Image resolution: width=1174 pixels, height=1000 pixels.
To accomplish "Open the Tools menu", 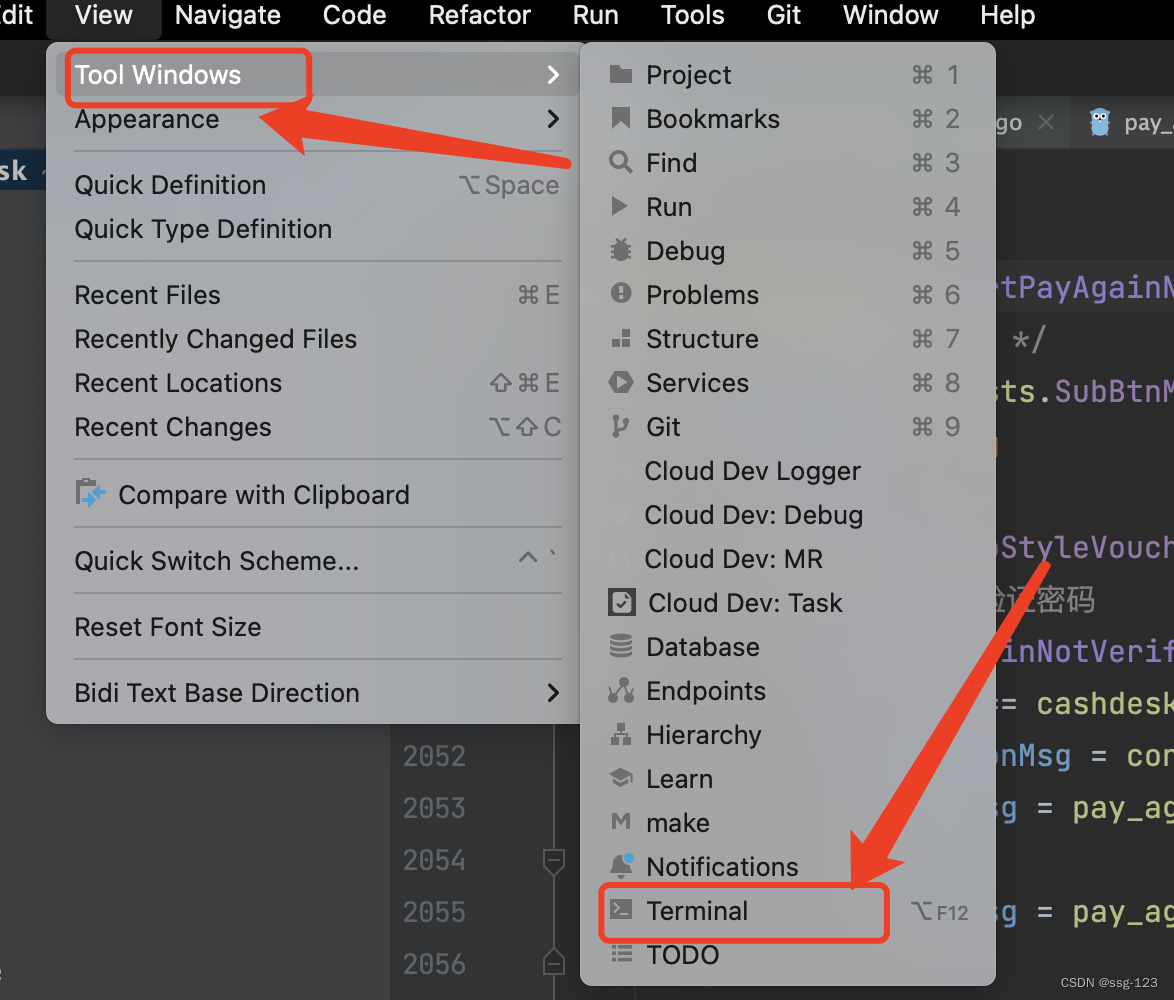I will [693, 16].
